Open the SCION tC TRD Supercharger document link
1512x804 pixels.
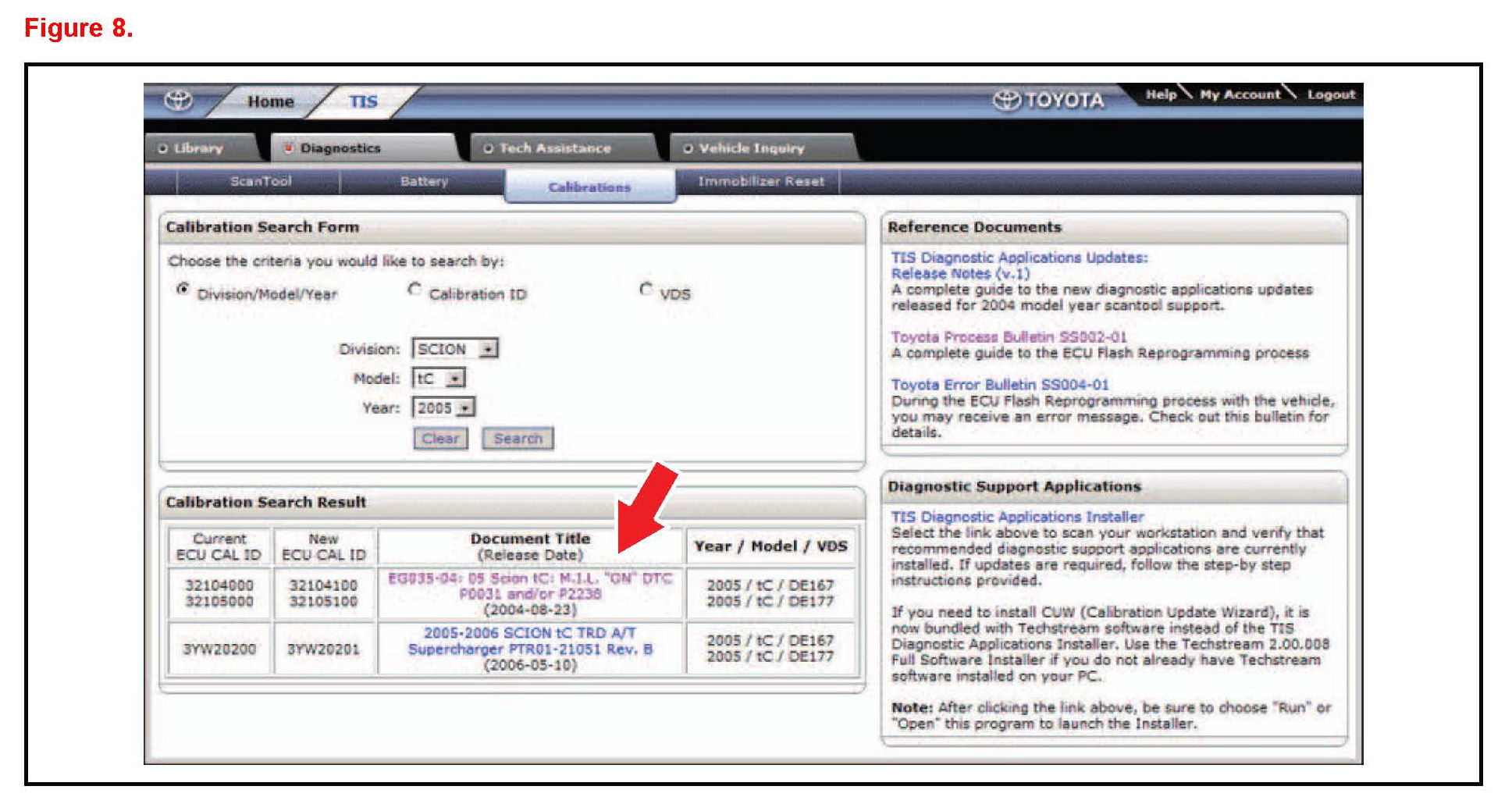tap(530, 641)
